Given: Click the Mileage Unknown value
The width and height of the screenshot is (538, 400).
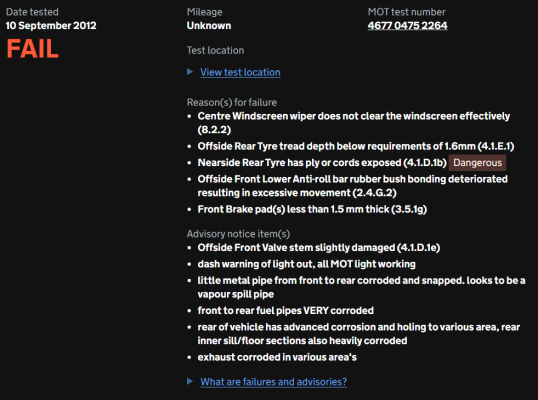Looking at the screenshot, I should tap(209, 26).
